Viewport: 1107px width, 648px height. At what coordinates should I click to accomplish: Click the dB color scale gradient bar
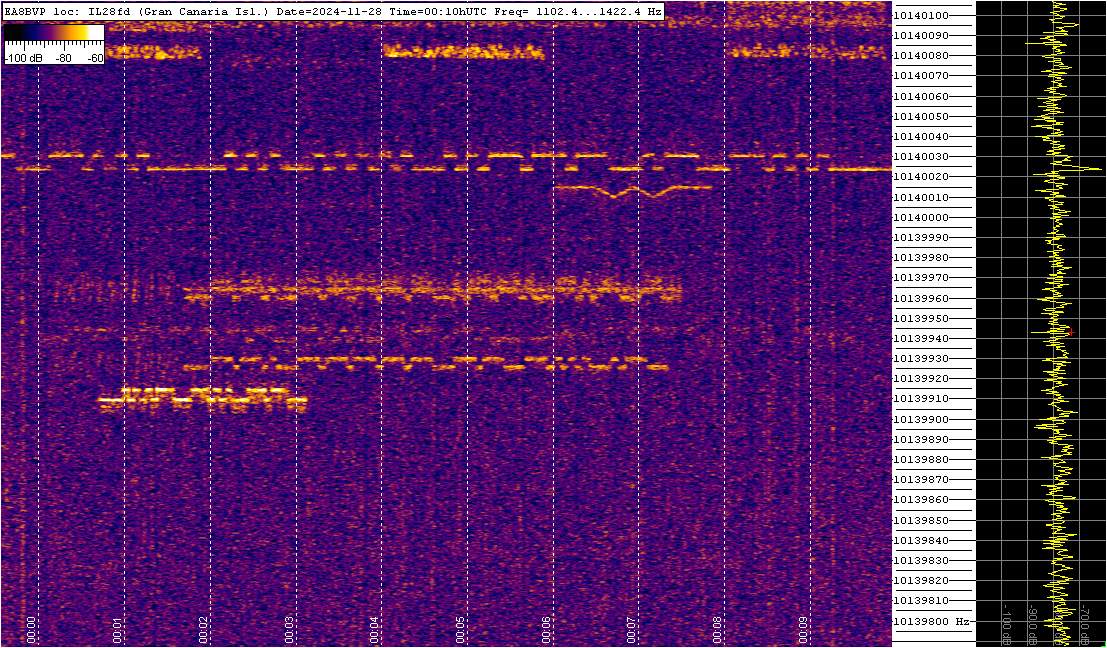(54, 33)
